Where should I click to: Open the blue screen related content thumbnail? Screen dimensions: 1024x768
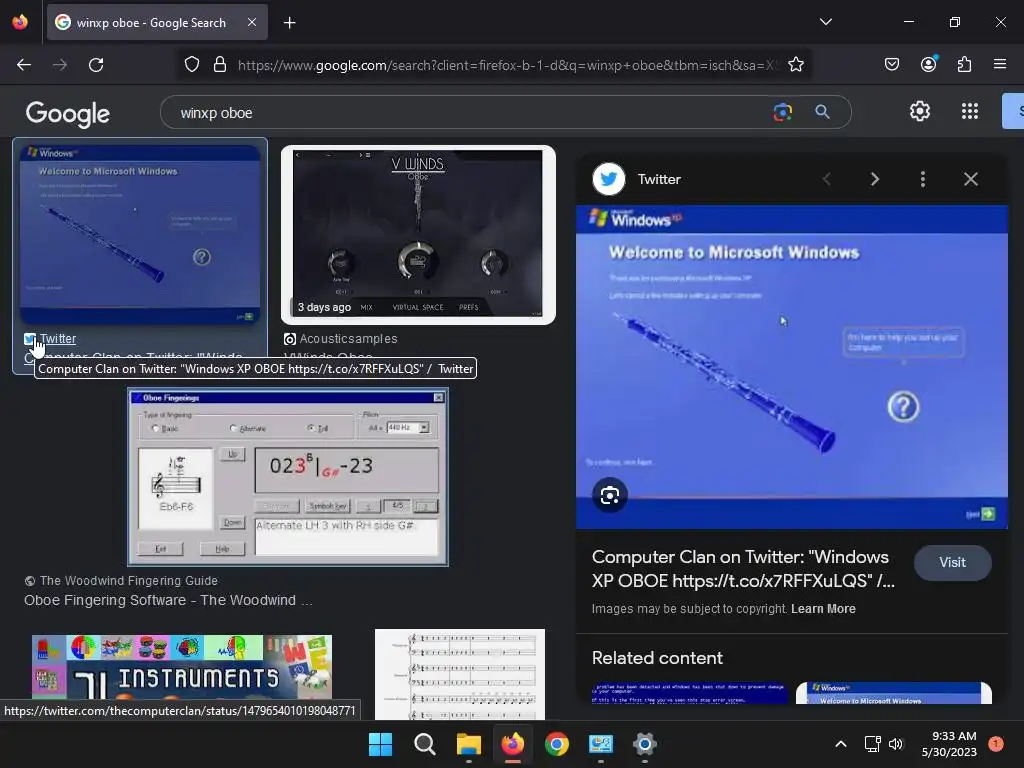pos(690,693)
